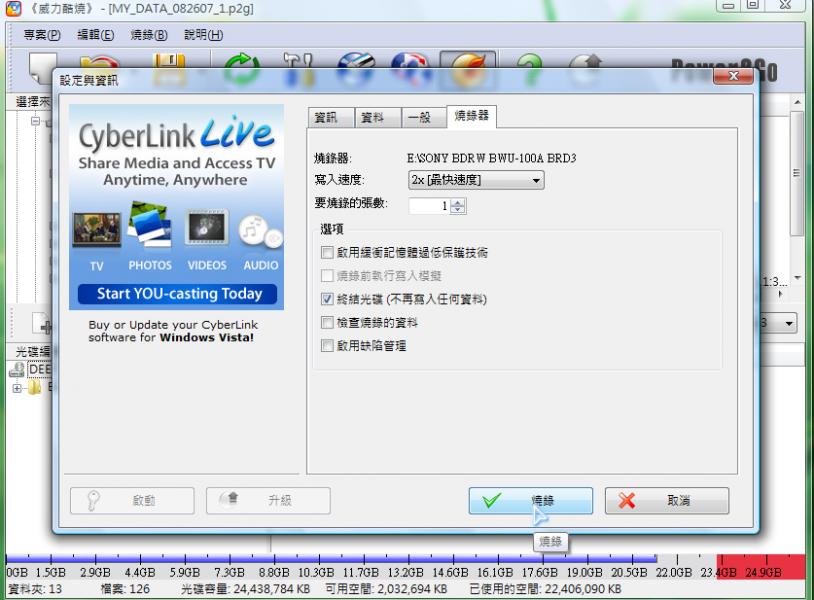Click the burn disc flame icon

click(463, 64)
